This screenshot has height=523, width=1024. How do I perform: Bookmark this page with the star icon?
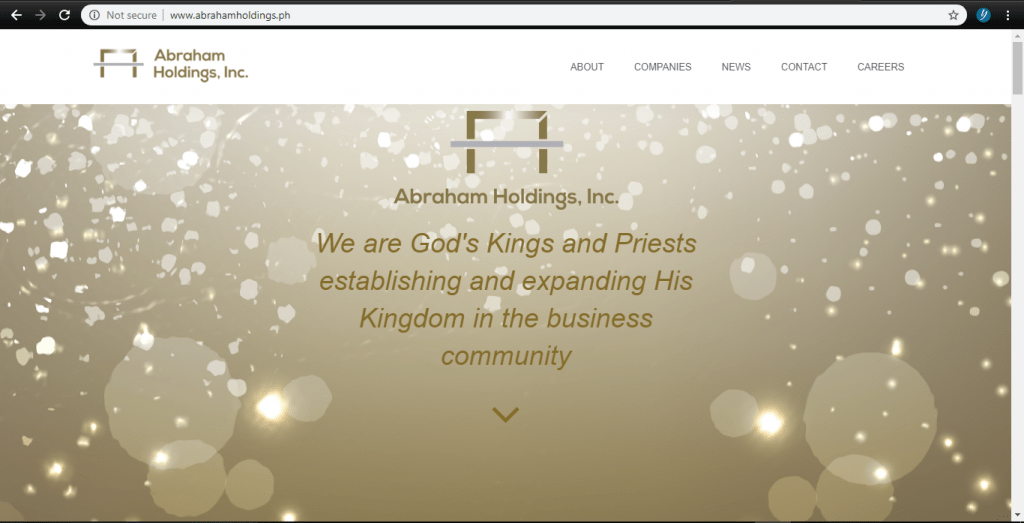coord(953,15)
